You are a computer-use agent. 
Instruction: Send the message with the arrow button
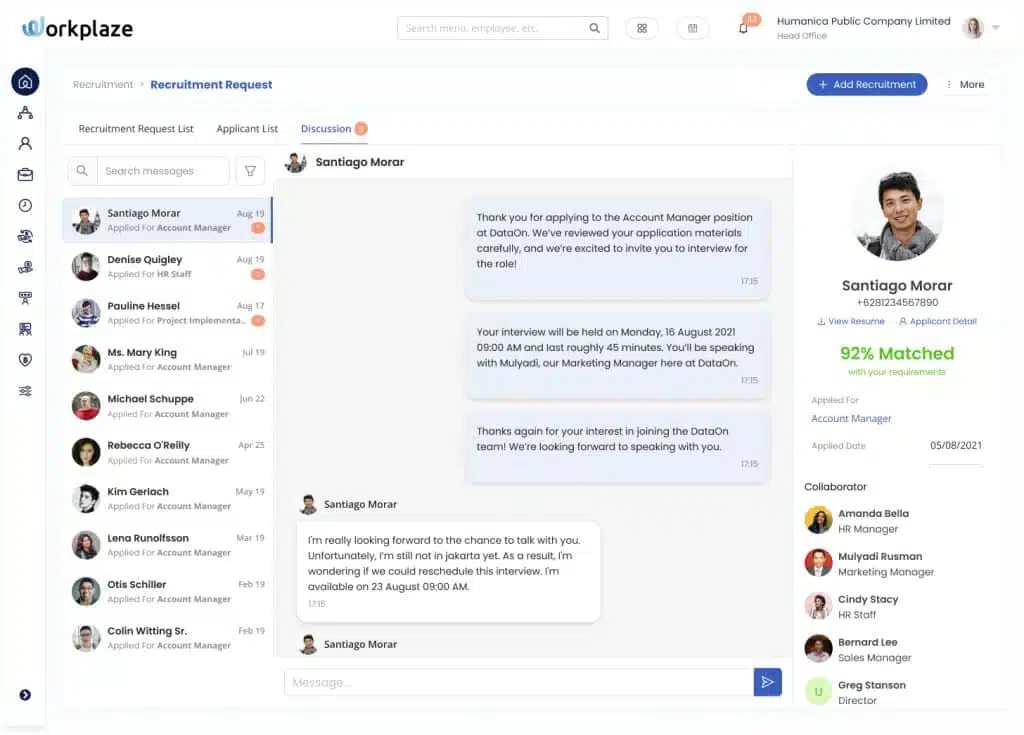(x=767, y=682)
